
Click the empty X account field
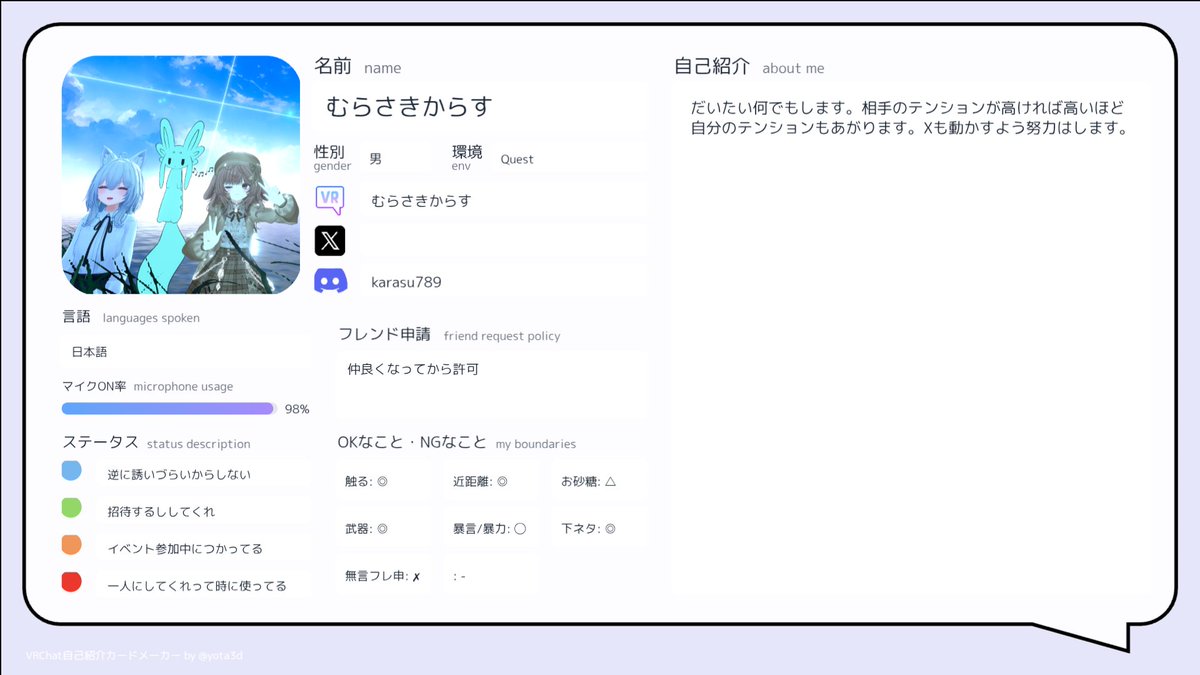[504, 241]
